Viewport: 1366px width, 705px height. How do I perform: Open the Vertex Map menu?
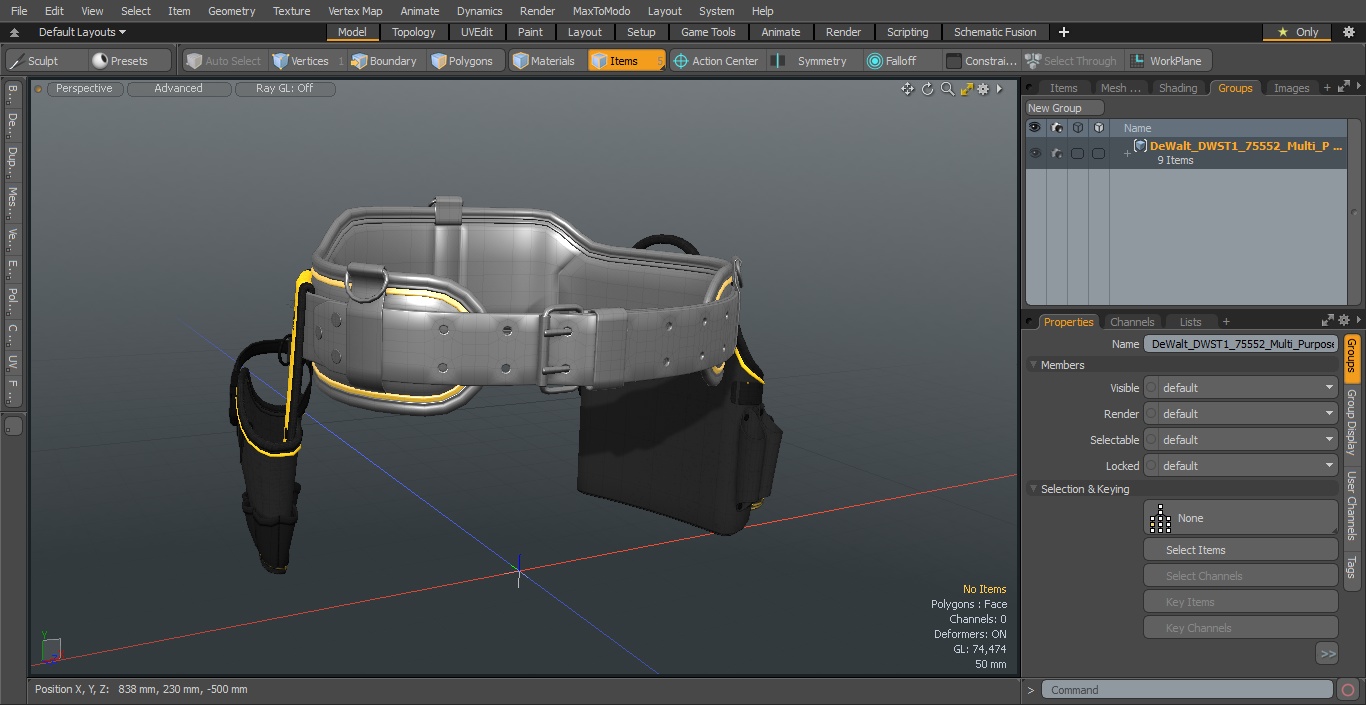(x=355, y=11)
